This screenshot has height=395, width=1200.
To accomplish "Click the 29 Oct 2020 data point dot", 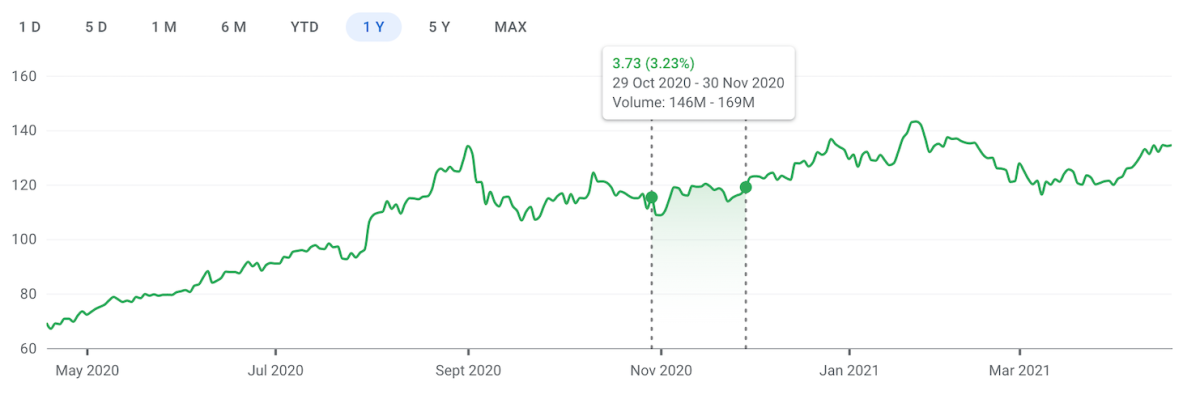I will coord(652,197).
